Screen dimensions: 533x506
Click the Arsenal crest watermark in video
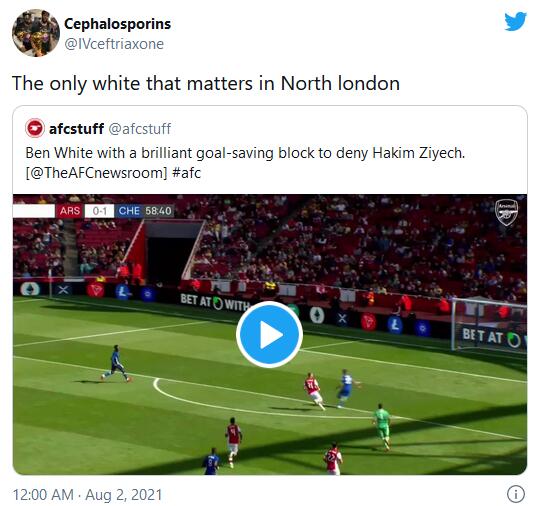click(x=506, y=212)
